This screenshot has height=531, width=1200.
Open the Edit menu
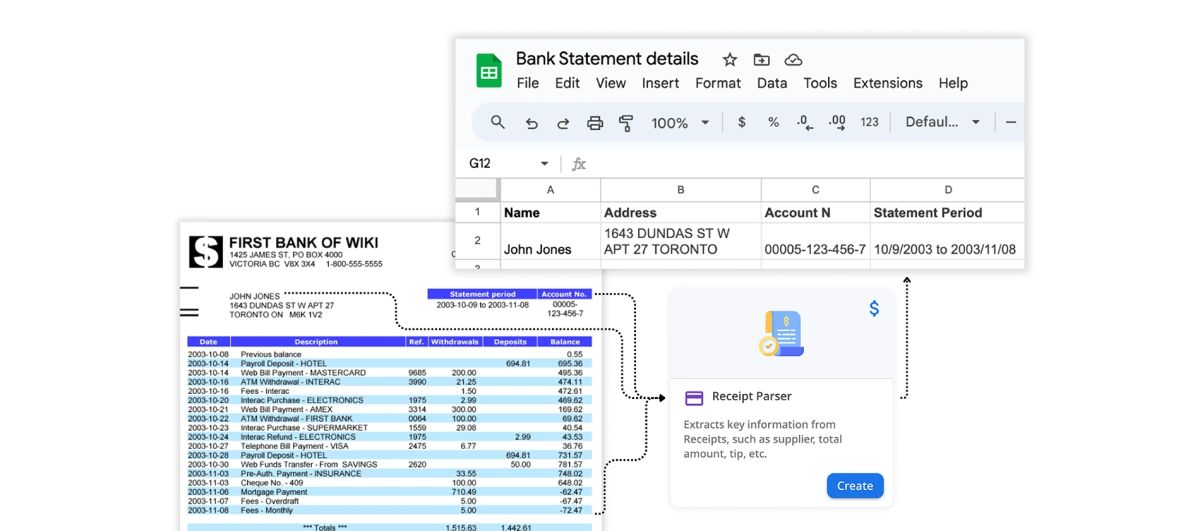point(567,83)
